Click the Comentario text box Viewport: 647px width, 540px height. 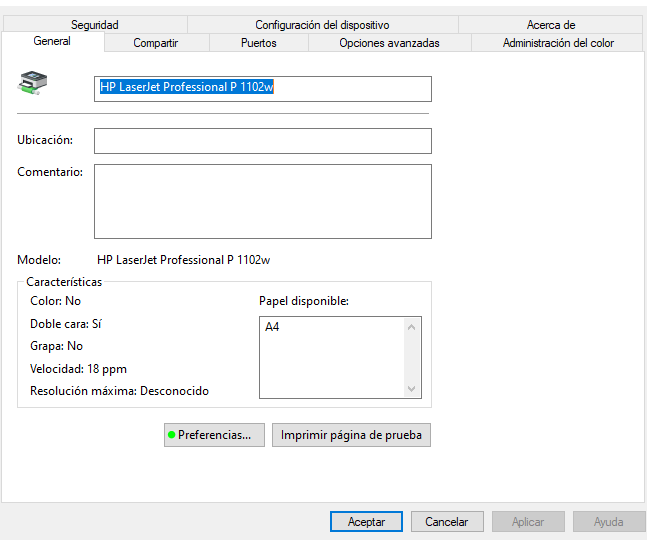tap(263, 201)
